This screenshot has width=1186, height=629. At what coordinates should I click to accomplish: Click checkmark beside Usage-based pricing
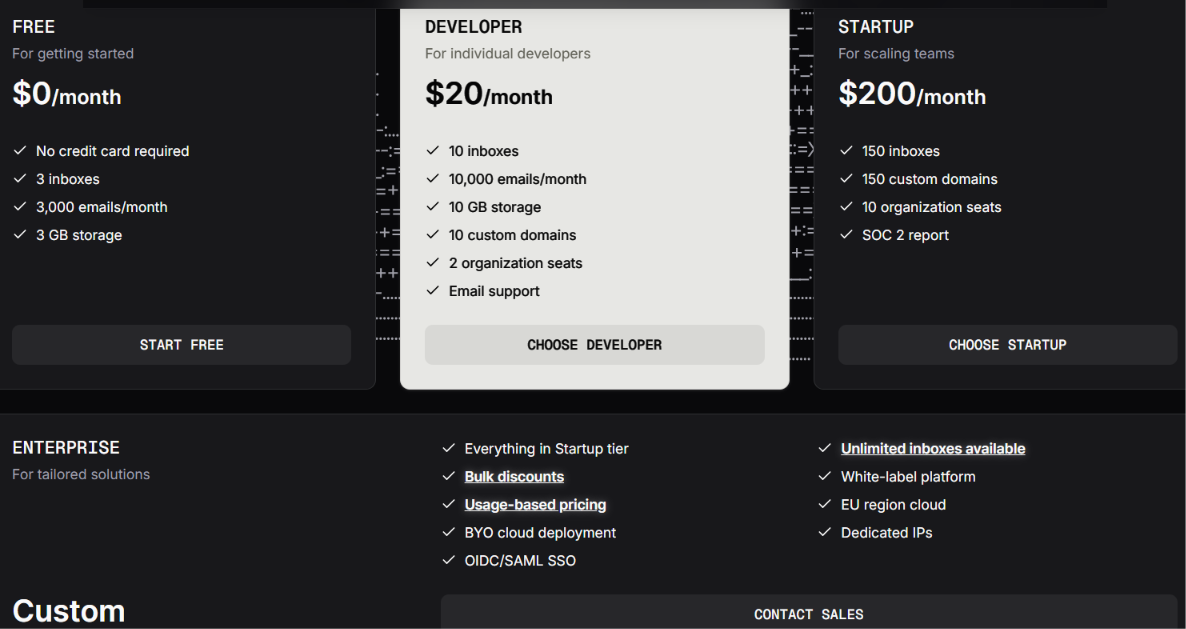click(449, 504)
